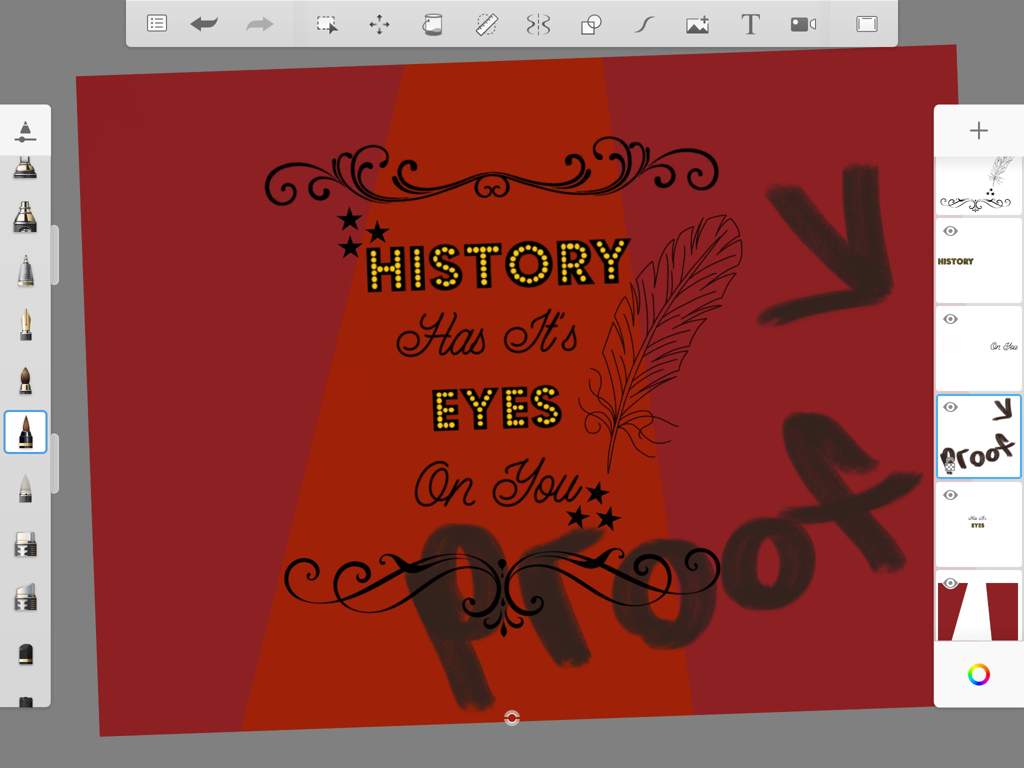Open the brush library at top of brush panel
Image resolution: width=1024 pixels, height=768 pixels.
click(25, 131)
